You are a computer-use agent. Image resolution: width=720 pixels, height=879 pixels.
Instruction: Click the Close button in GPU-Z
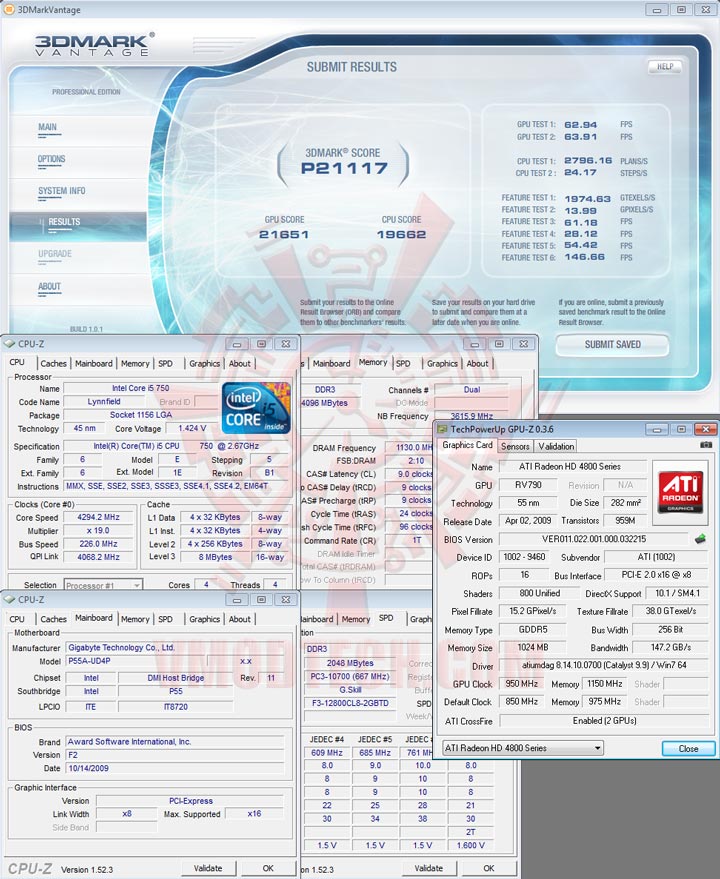coord(688,748)
